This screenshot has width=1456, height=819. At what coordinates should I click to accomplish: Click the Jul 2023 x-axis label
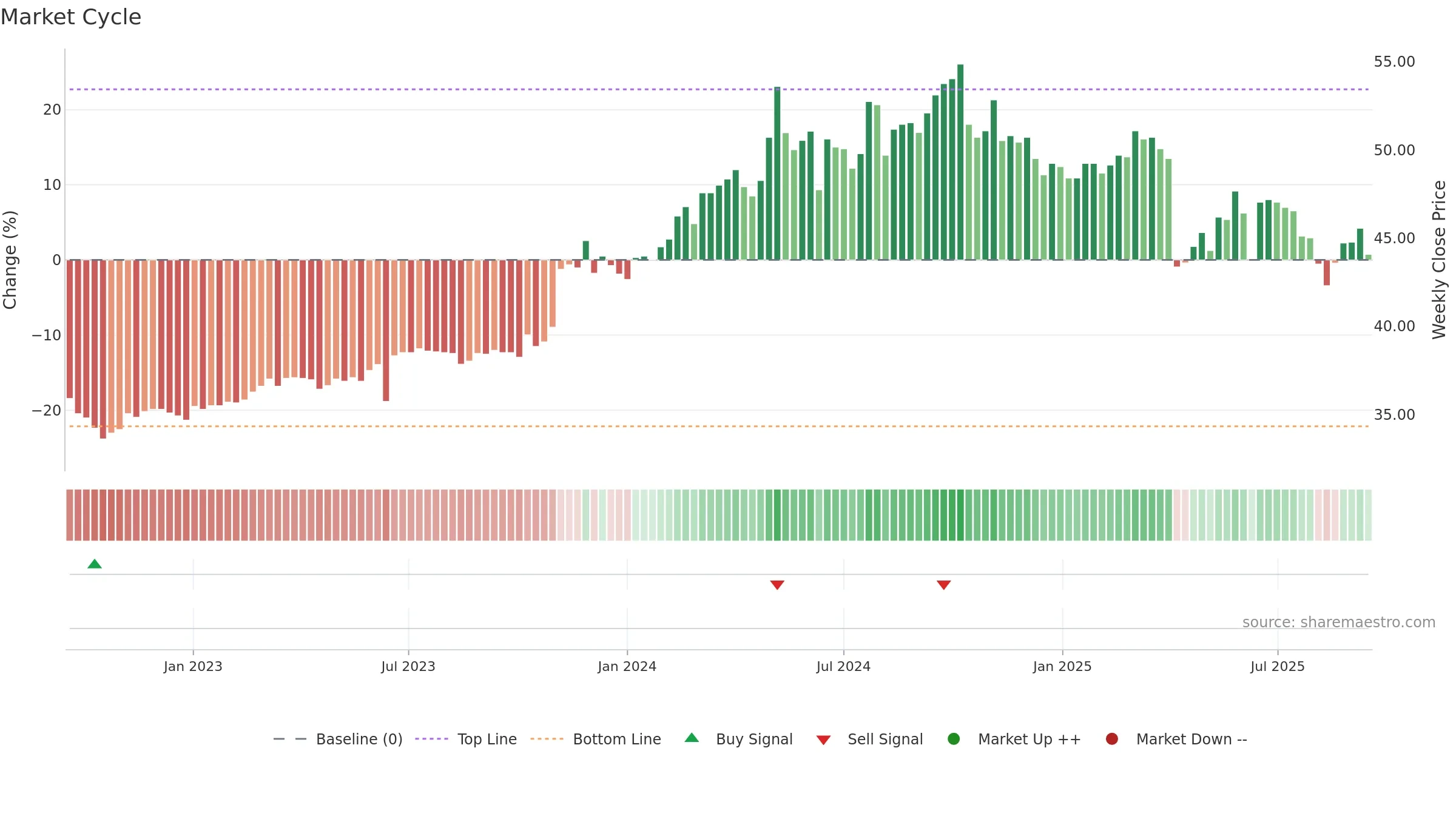tap(408, 666)
